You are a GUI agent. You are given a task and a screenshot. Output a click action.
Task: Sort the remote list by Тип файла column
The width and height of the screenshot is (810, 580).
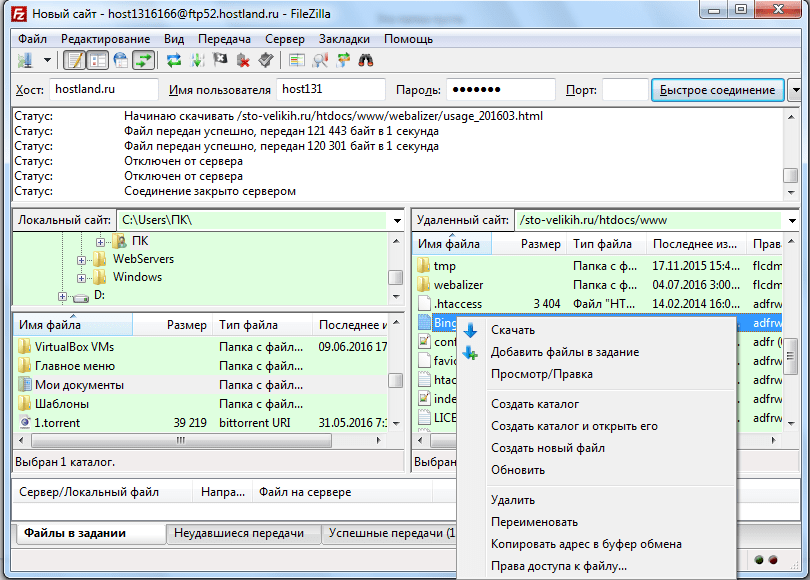606,244
